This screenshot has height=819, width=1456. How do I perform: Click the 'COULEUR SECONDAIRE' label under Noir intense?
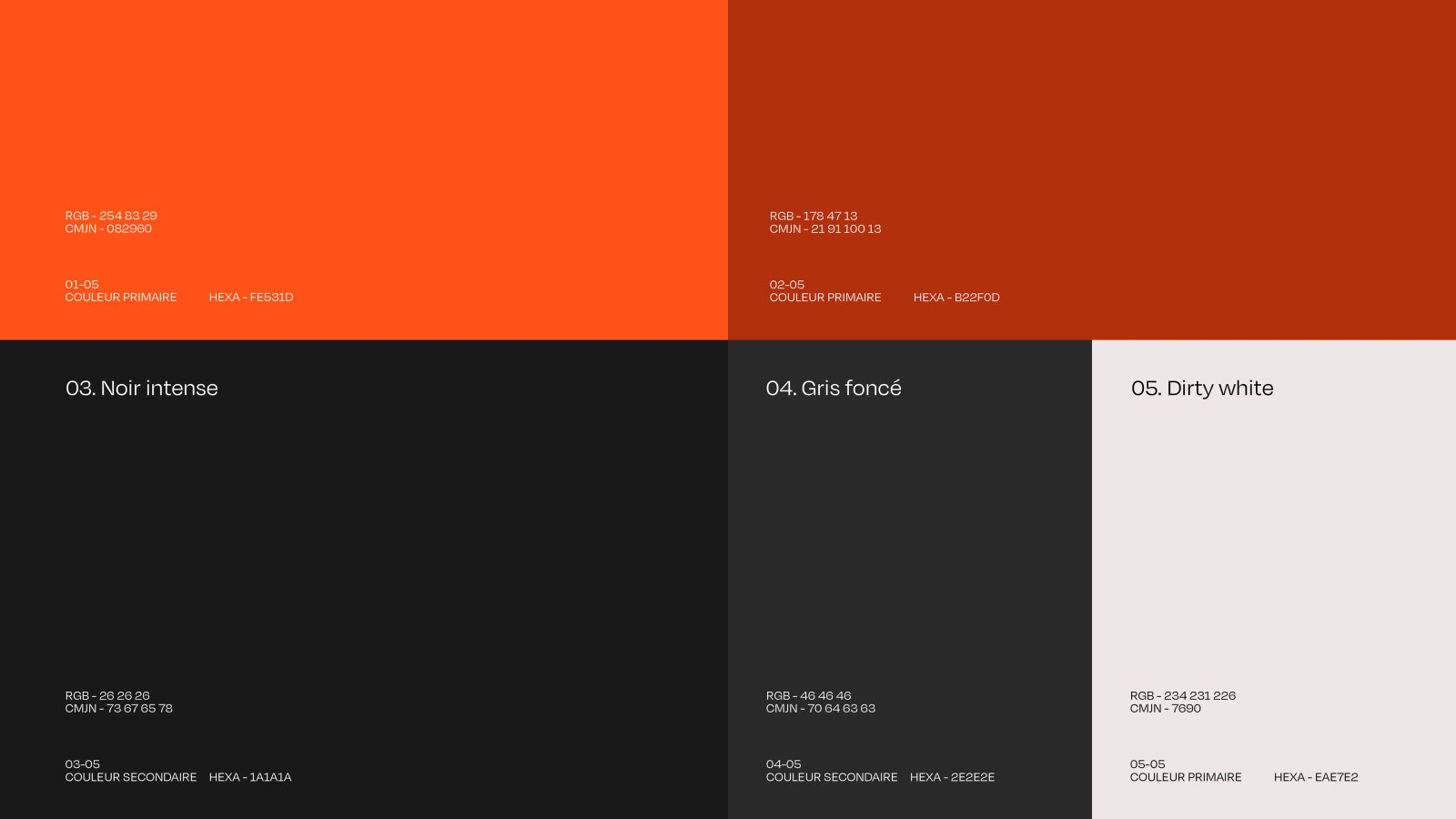pyautogui.click(x=131, y=777)
